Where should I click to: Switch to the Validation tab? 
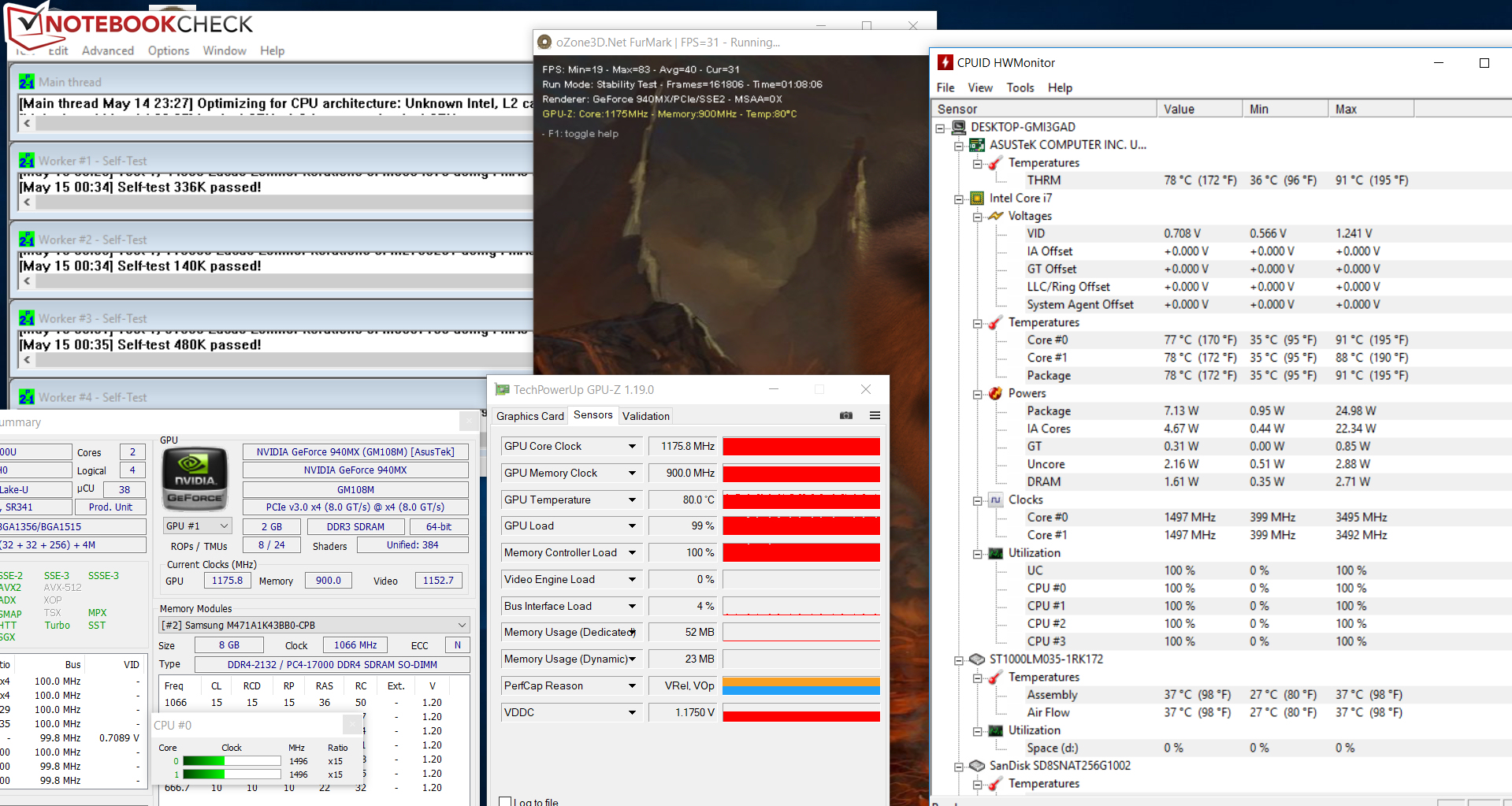click(646, 416)
